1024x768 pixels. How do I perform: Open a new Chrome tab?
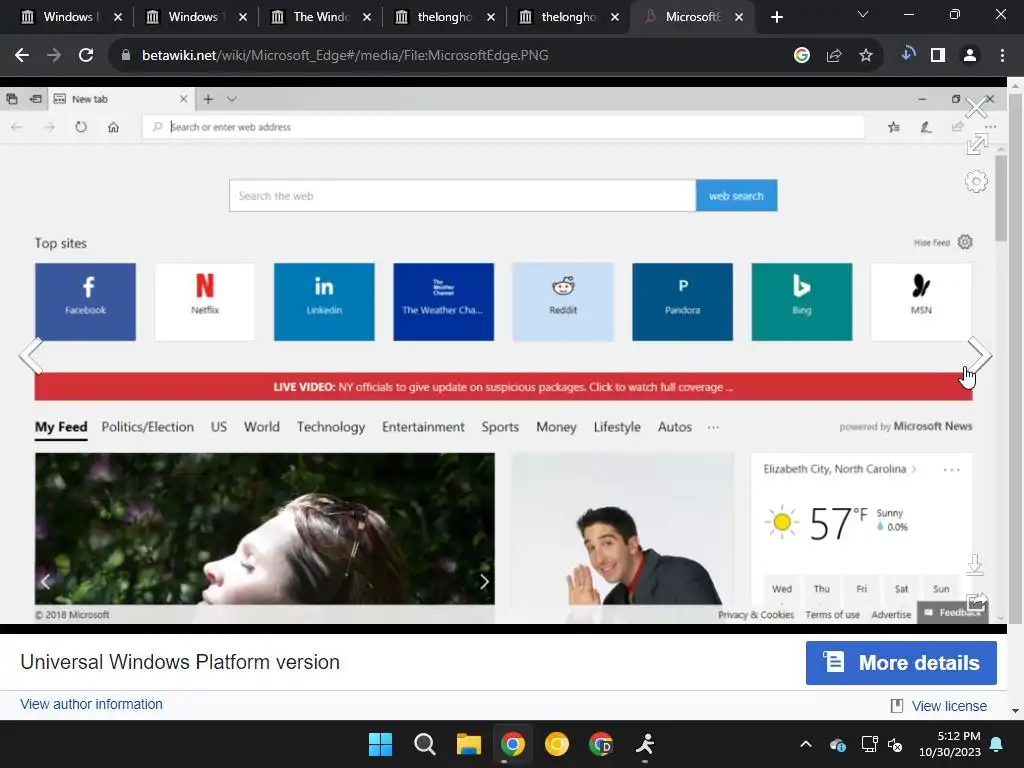click(776, 17)
